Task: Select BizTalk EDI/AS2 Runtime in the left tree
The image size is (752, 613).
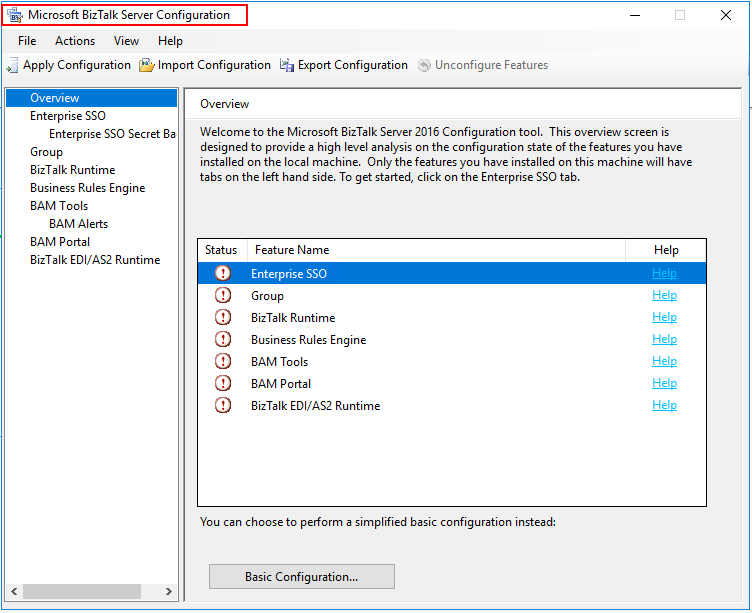Action: [x=95, y=260]
